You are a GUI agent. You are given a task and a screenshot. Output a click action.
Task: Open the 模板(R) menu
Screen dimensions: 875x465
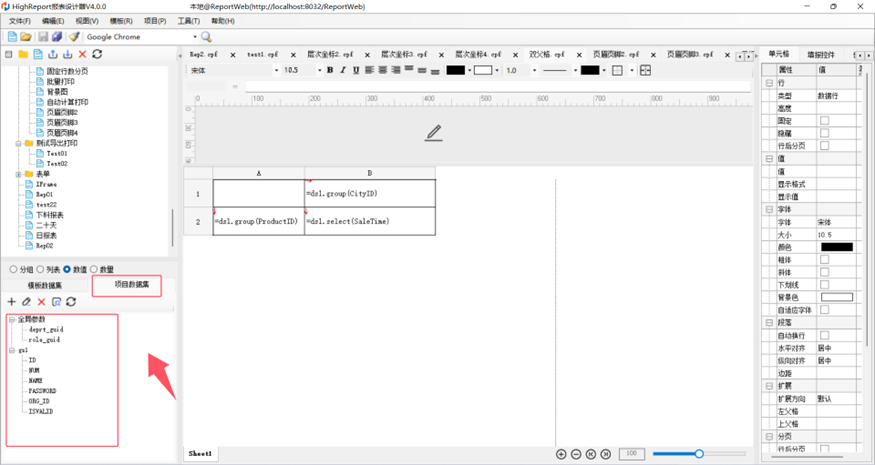point(120,20)
